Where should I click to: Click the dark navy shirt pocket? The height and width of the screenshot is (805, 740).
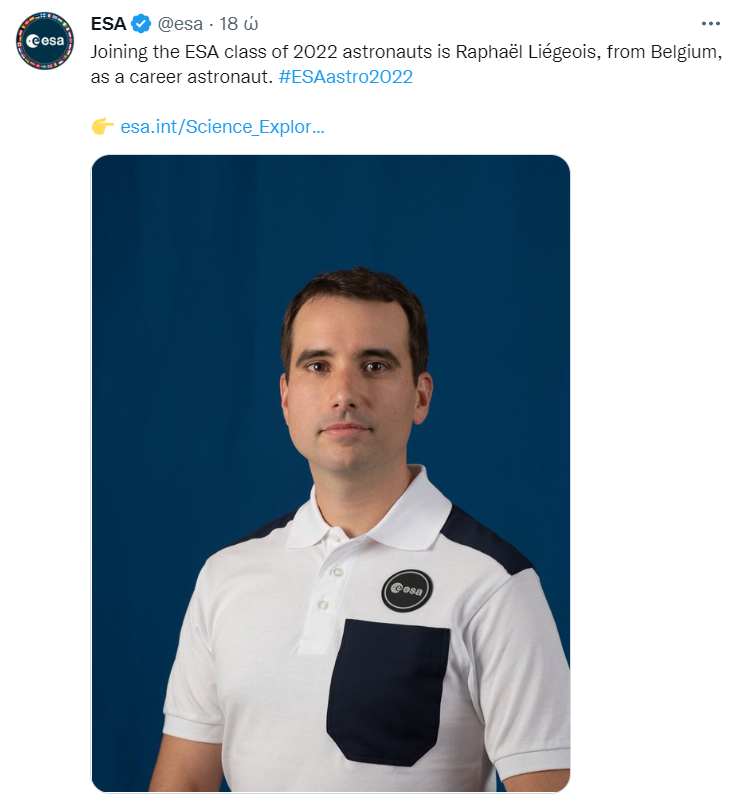[388, 692]
